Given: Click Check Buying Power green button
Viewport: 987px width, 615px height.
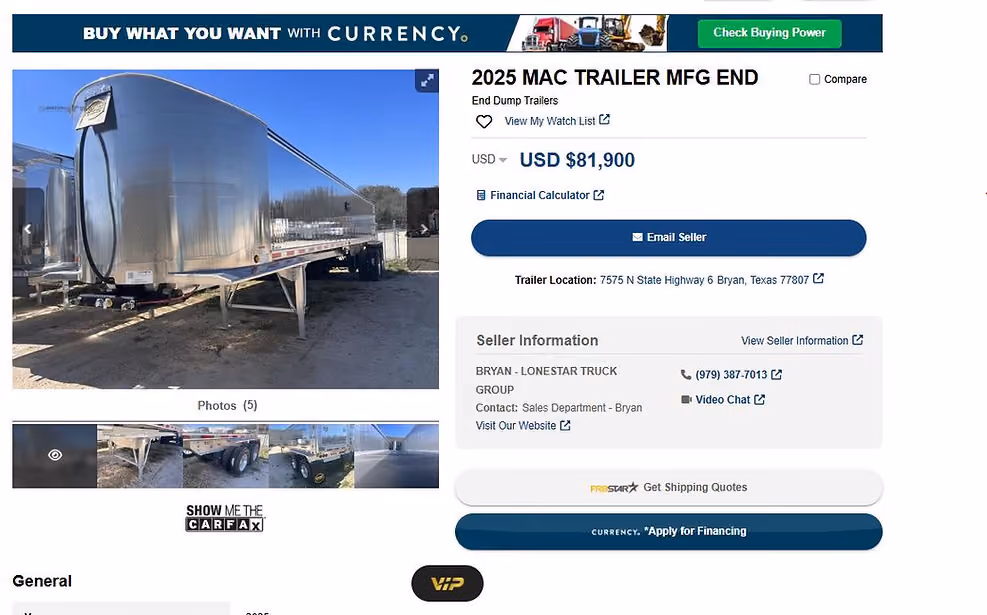Looking at the screenshot, I should 769,33.
